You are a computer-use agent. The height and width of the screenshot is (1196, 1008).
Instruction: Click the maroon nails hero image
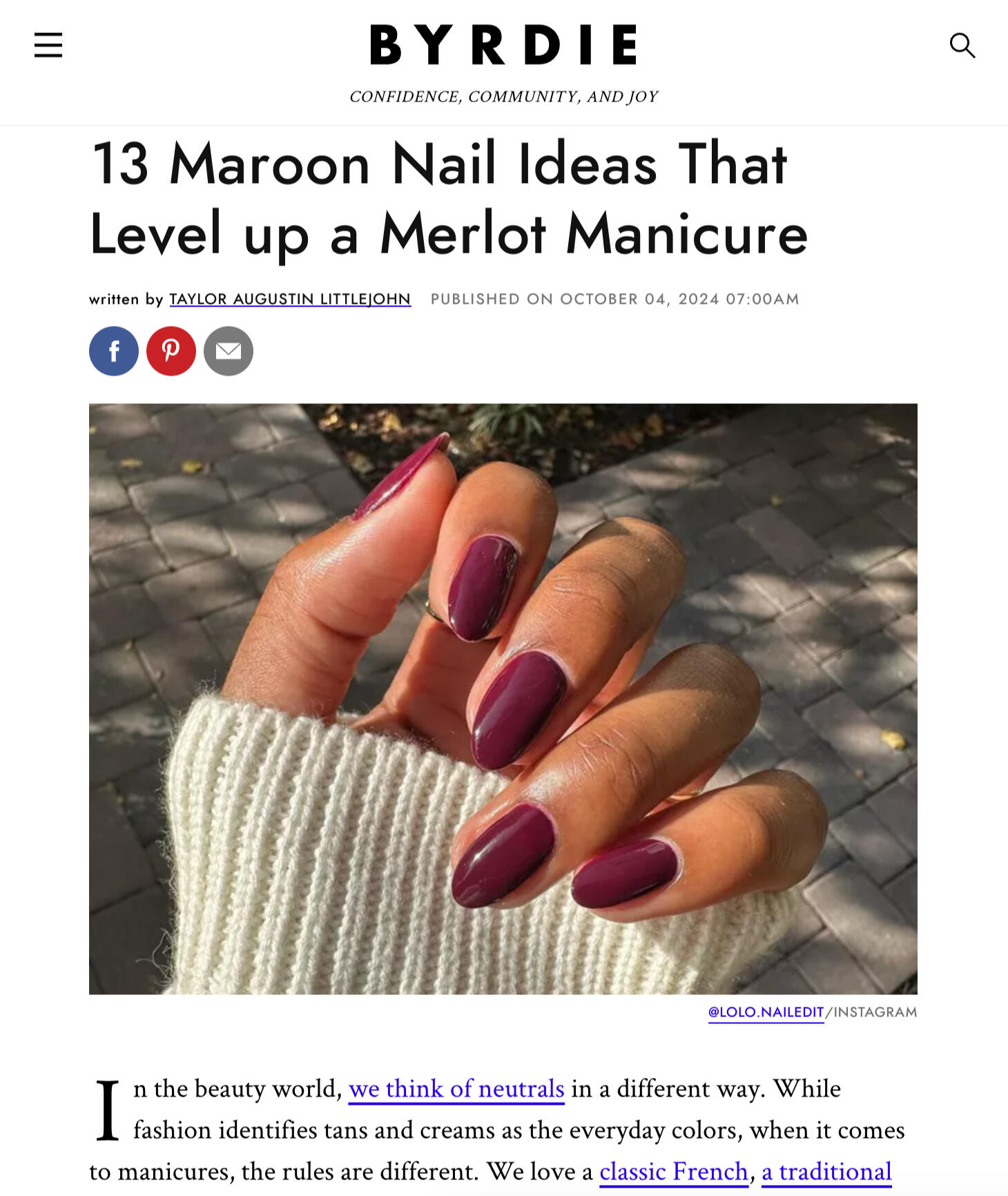tap(503, 699)
